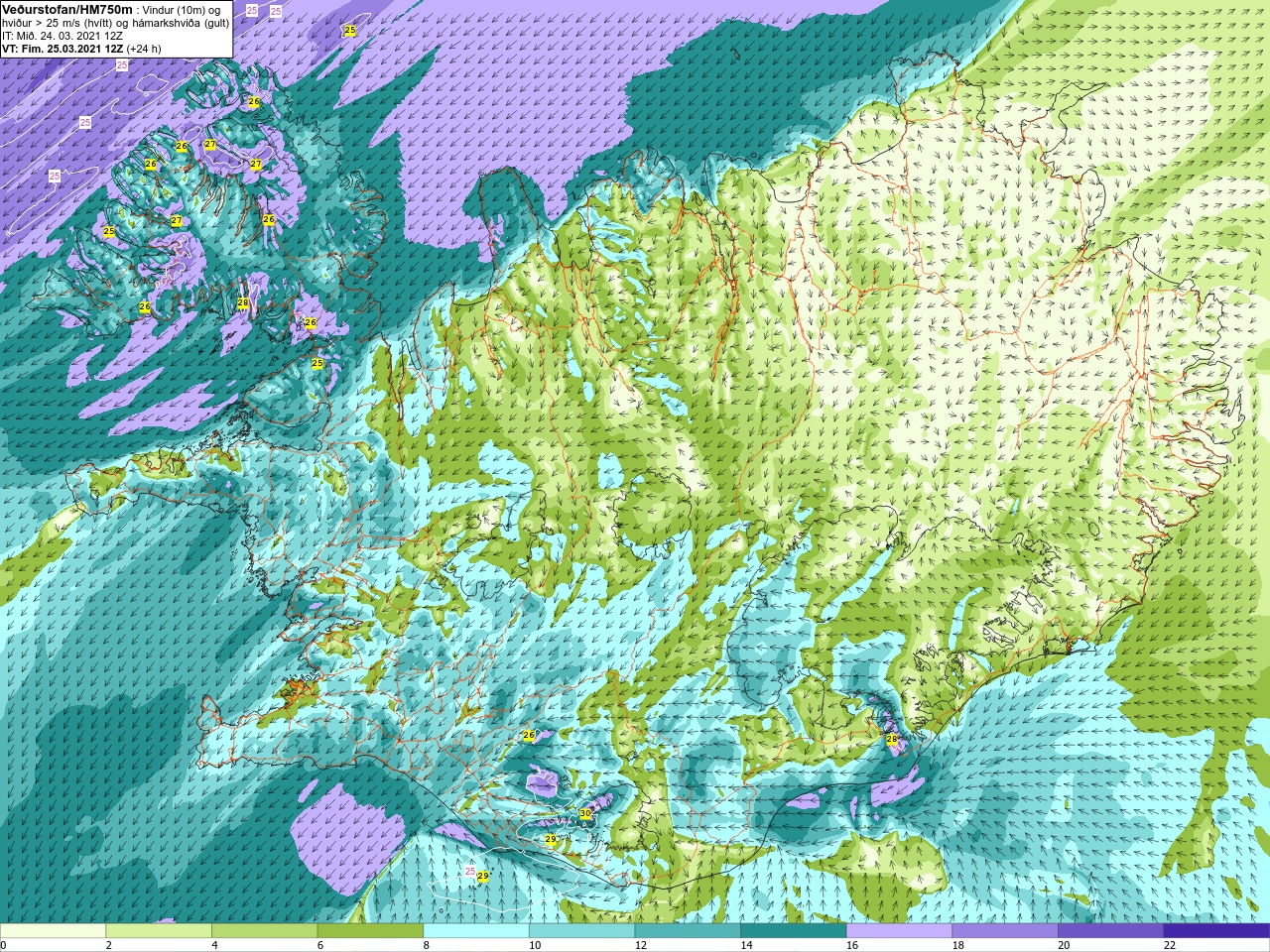Select the 10–12 m/s turquoise legend segment
1270x952 pixels.
581,931
